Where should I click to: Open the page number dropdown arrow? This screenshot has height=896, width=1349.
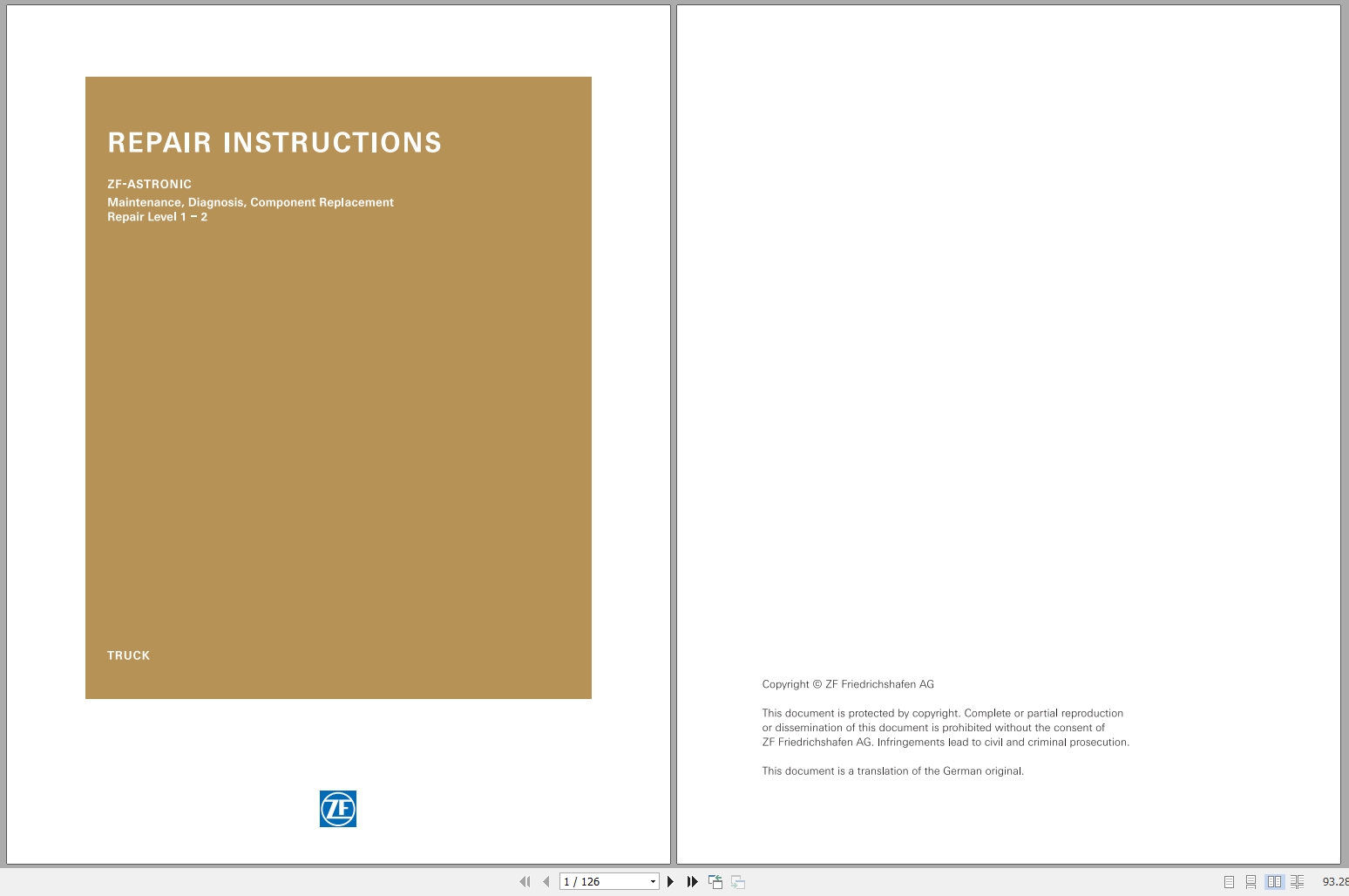point(653,882)
